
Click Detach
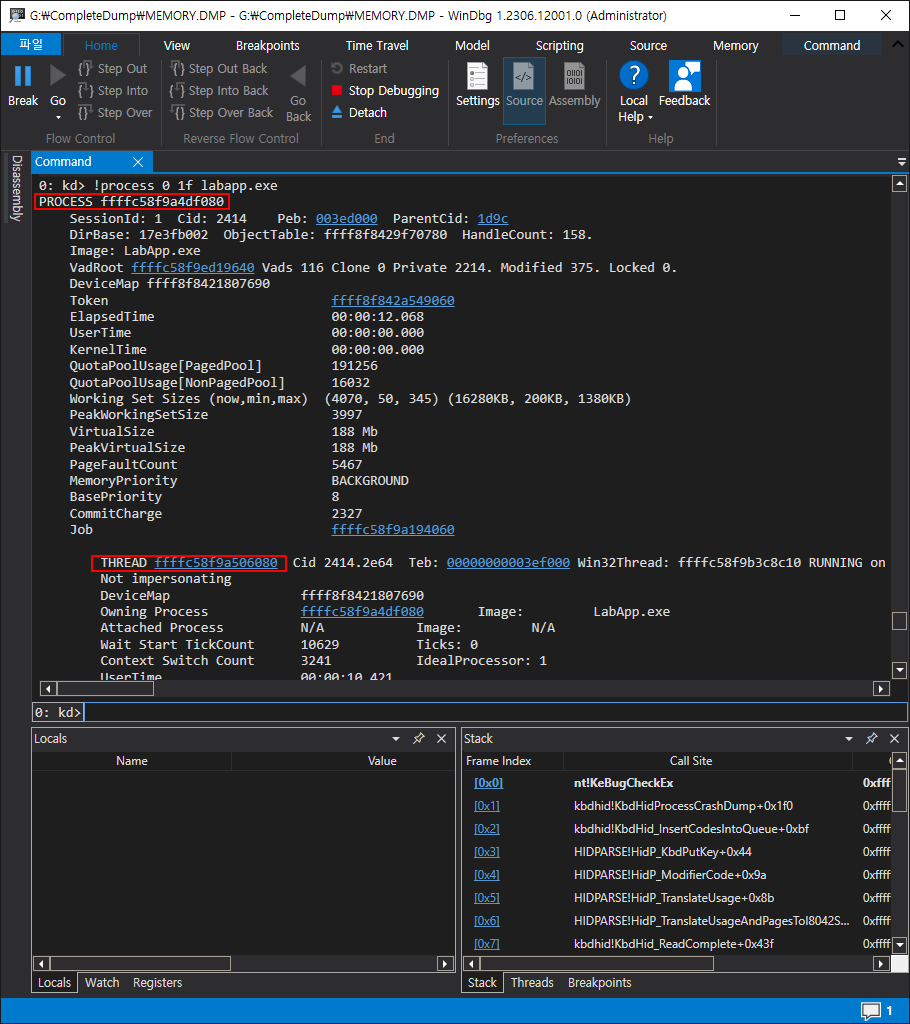pyautogui.click(x=359, y=112)
